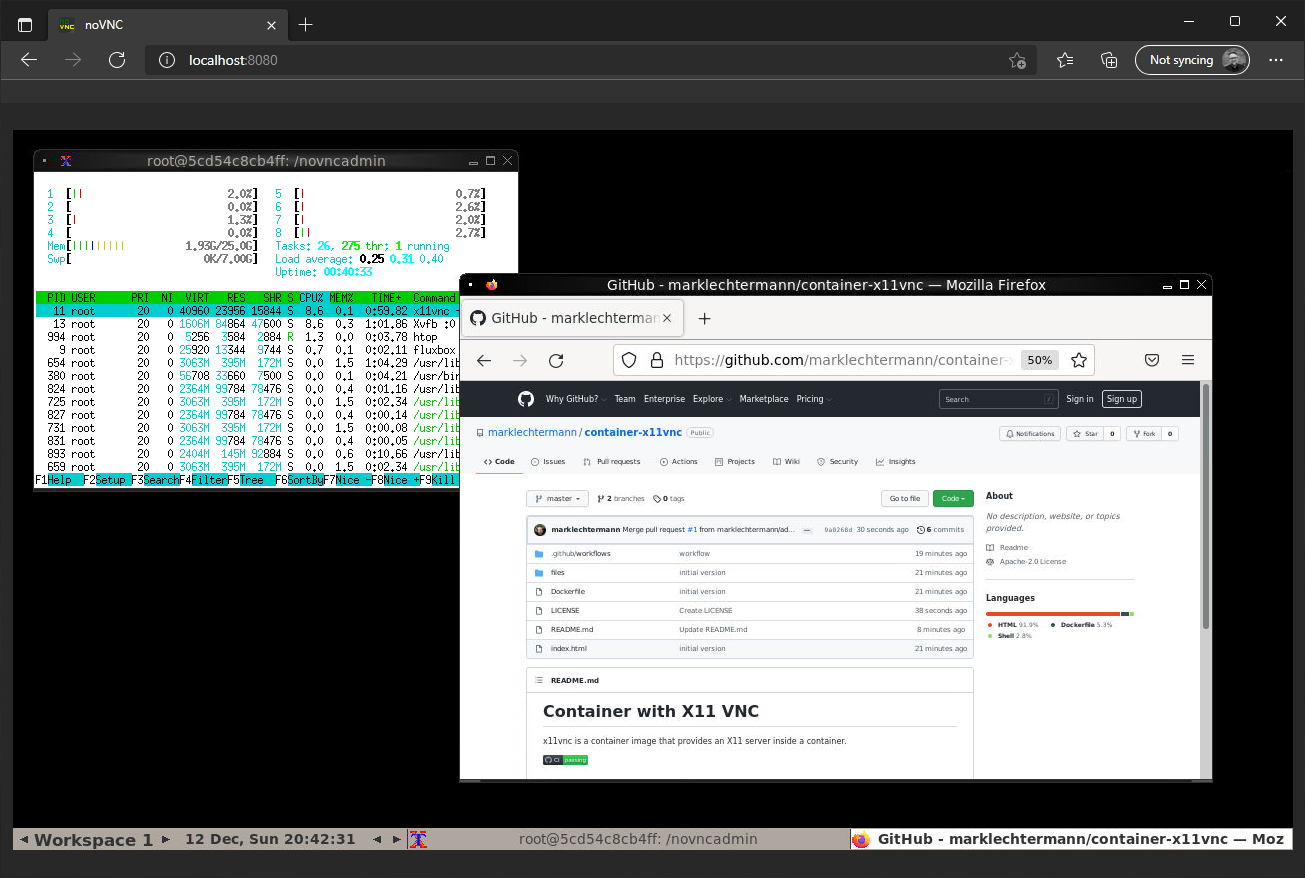1305x878 pixels.
Task: Open the Actions tab
Action: (x=679, y=462)
